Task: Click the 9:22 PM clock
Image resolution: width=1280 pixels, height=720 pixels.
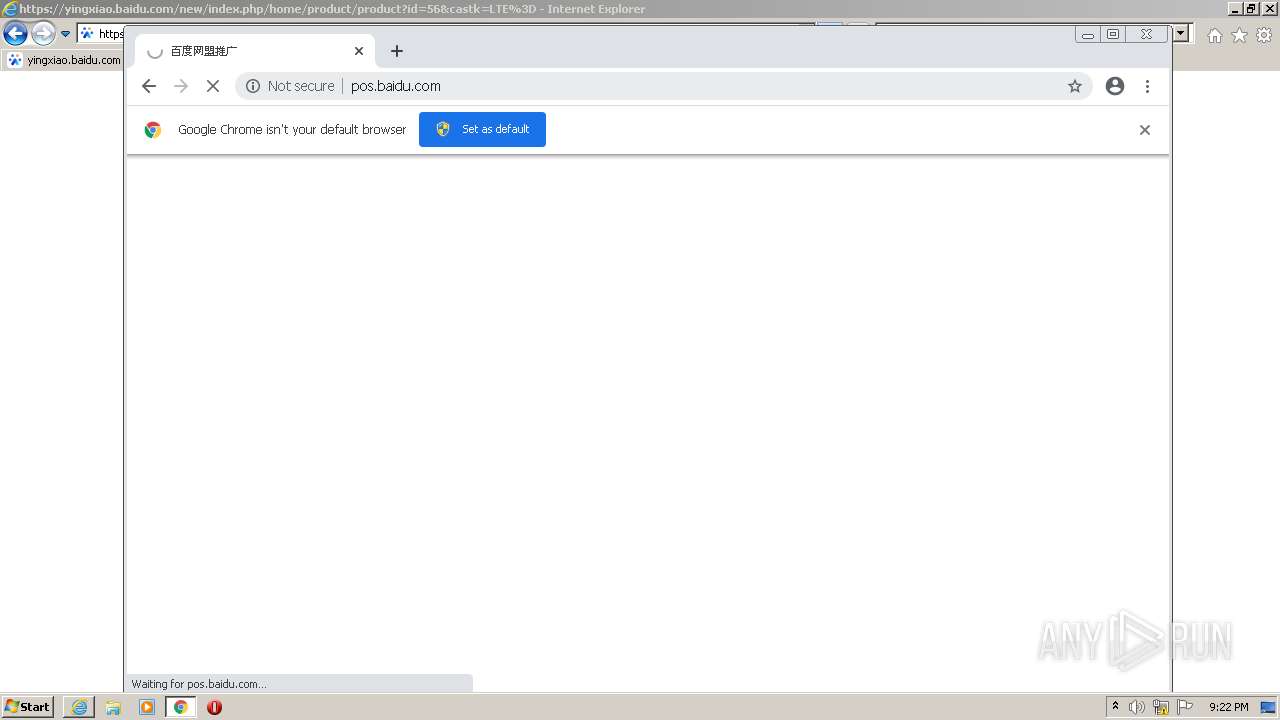Action: tap(1229, 707)
